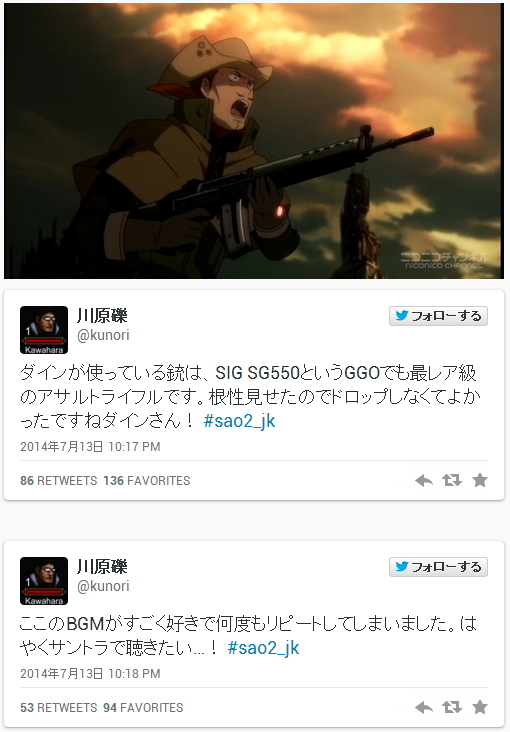Screen dimensions: 510x732
Task: Open Kawahara avatar in second tweet
Action: tap(44, 581)
